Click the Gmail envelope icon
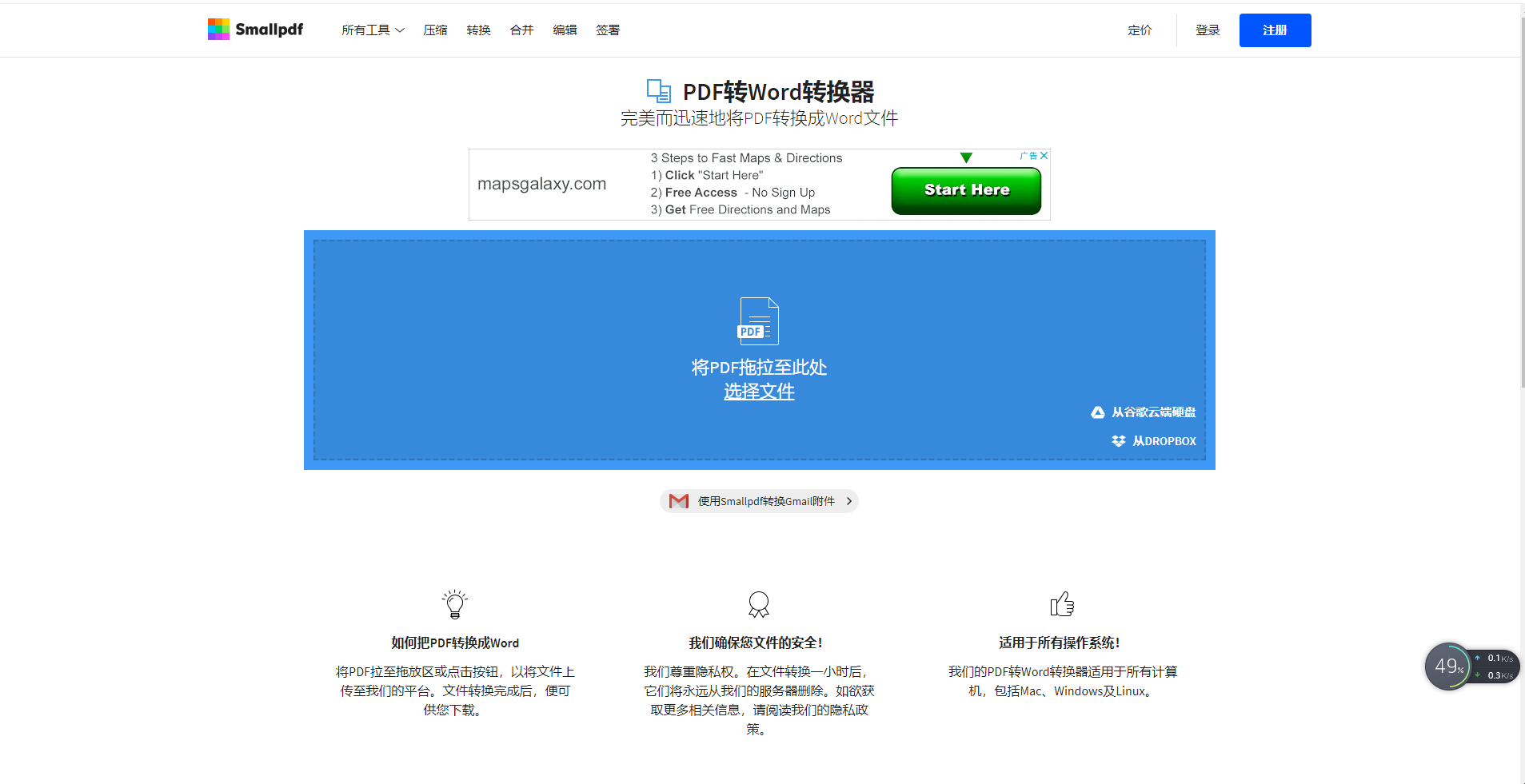Screen dimensions: 1525x784 678,501
